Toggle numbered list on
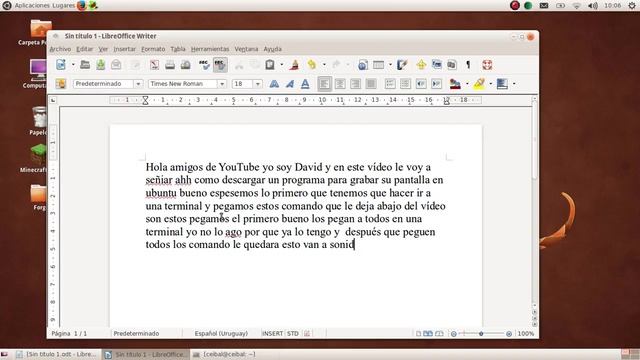Image resolution: width=640 pixels, height=360 pixels. [390, 84]
